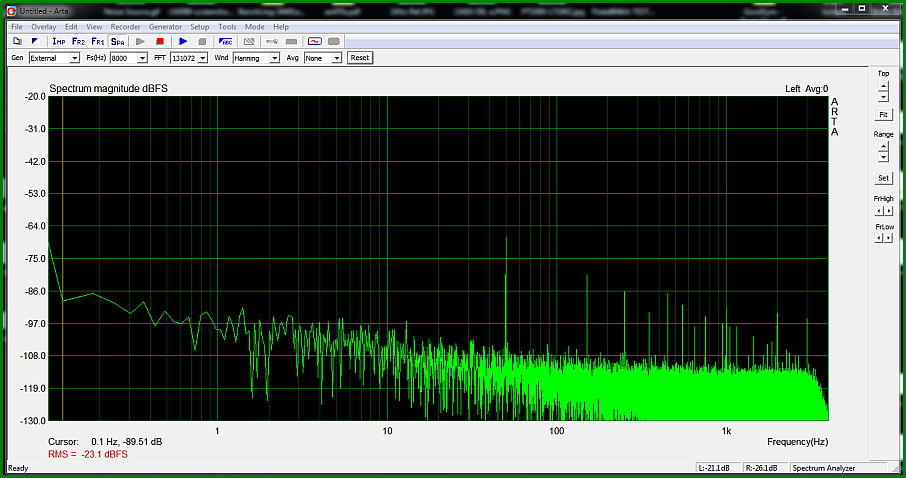Click the yellow cursor line at 0.1 Hz

pyautogui.click(x=63, y=258)
